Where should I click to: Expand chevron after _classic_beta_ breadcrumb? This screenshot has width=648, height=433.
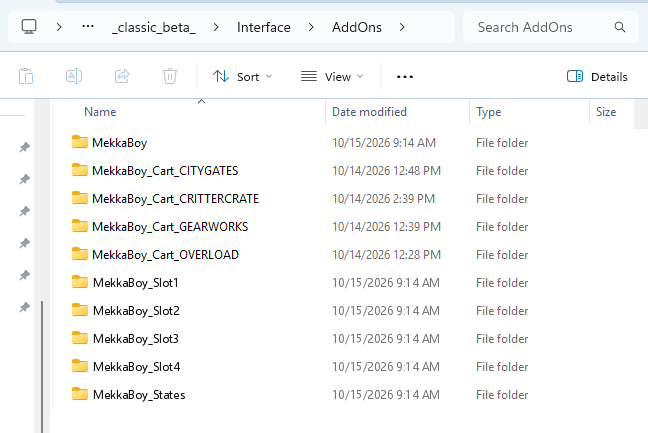216,27
